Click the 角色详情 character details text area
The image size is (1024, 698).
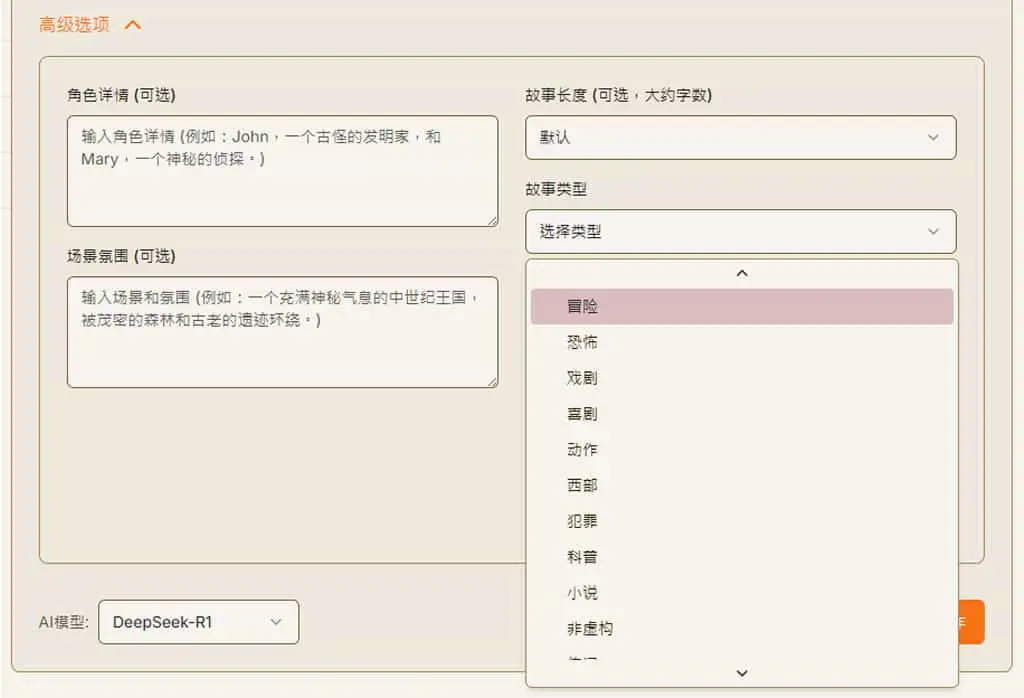click(282, 171)
